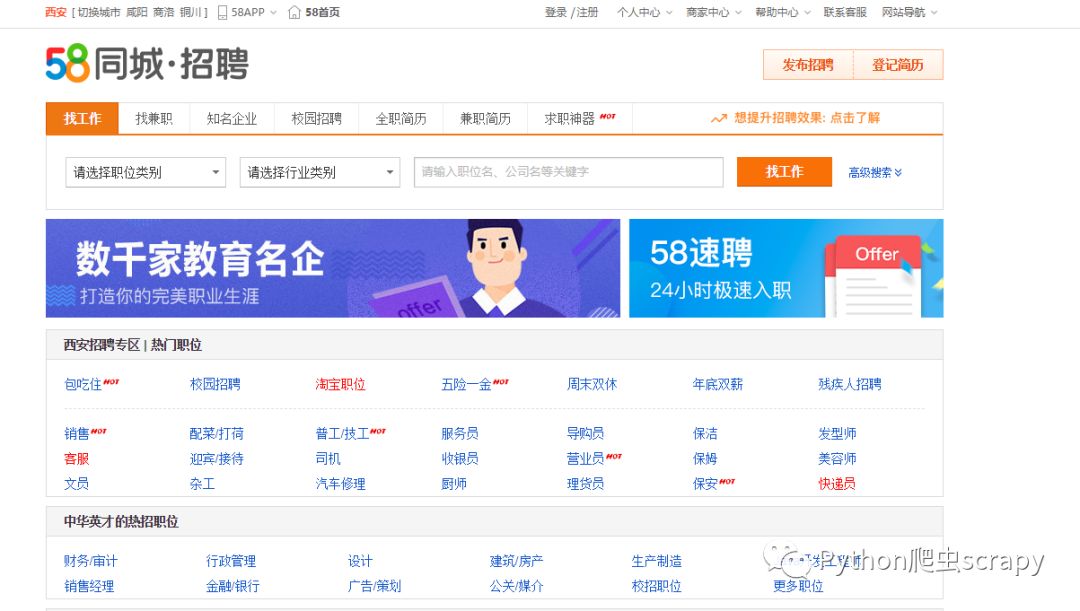Open the 财务/审计 position link
The width and height of the screenshot is (1080, 611).
pyautogui.click(x=91, y=561)
